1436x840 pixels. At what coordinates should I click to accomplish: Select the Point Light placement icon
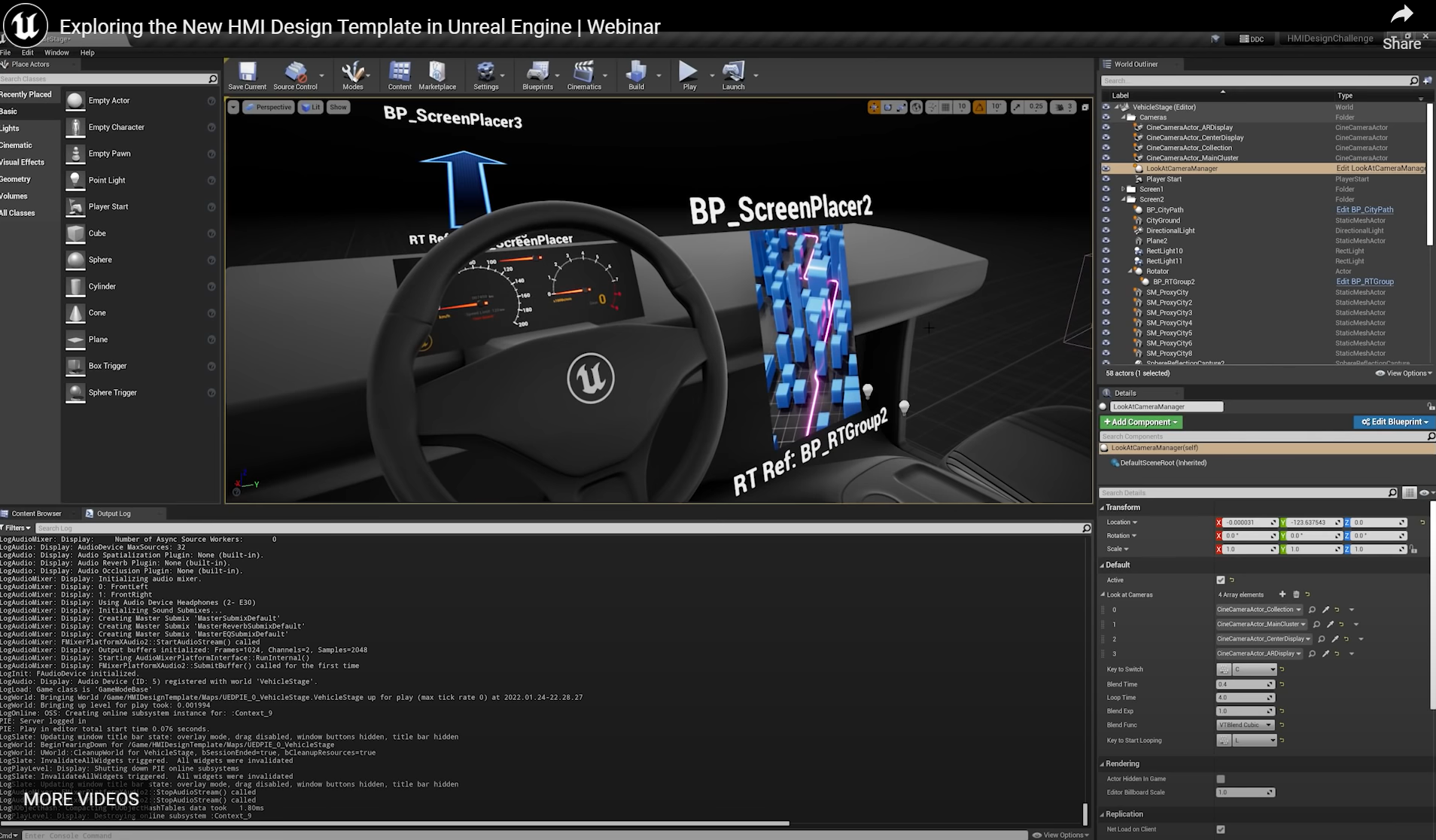pyautogui.click(x=75, y=181)
